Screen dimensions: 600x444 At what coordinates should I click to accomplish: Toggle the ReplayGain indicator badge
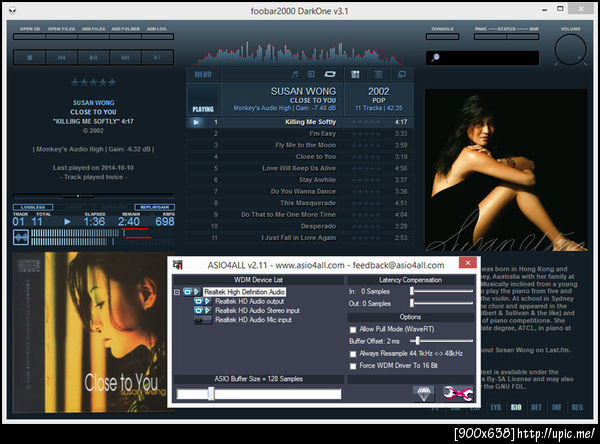pyautogui.click(x=155, y=207)
